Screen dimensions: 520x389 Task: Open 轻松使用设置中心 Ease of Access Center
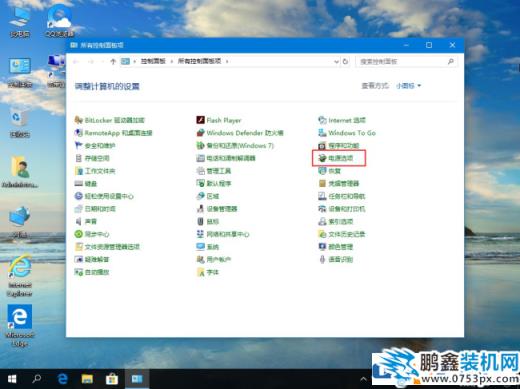[104, 196]
